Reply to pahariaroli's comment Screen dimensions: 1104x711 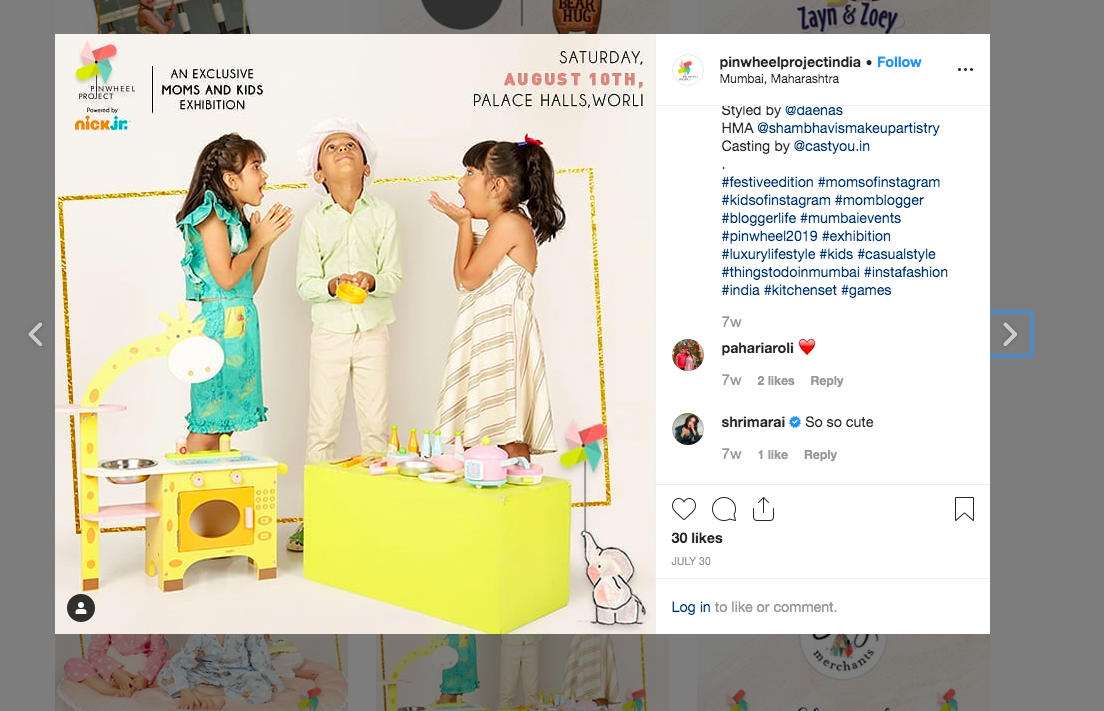click(x=827, y=381)
